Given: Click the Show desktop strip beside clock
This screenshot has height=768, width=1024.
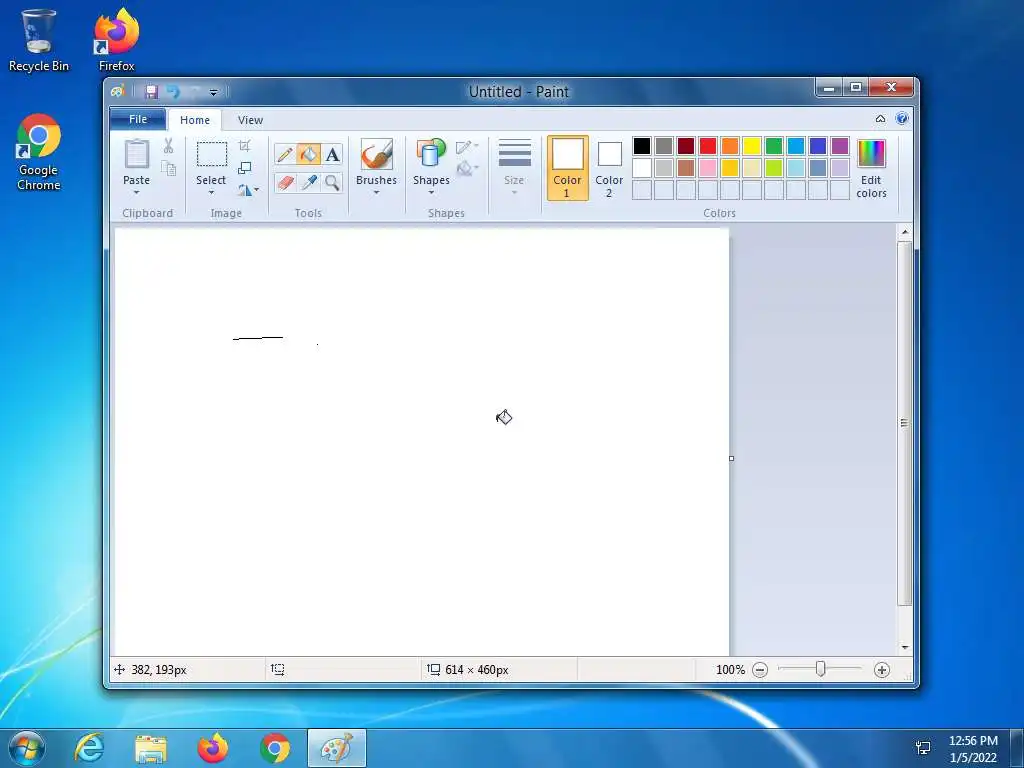Looking at the screenshot, I should coord(1017,748).
